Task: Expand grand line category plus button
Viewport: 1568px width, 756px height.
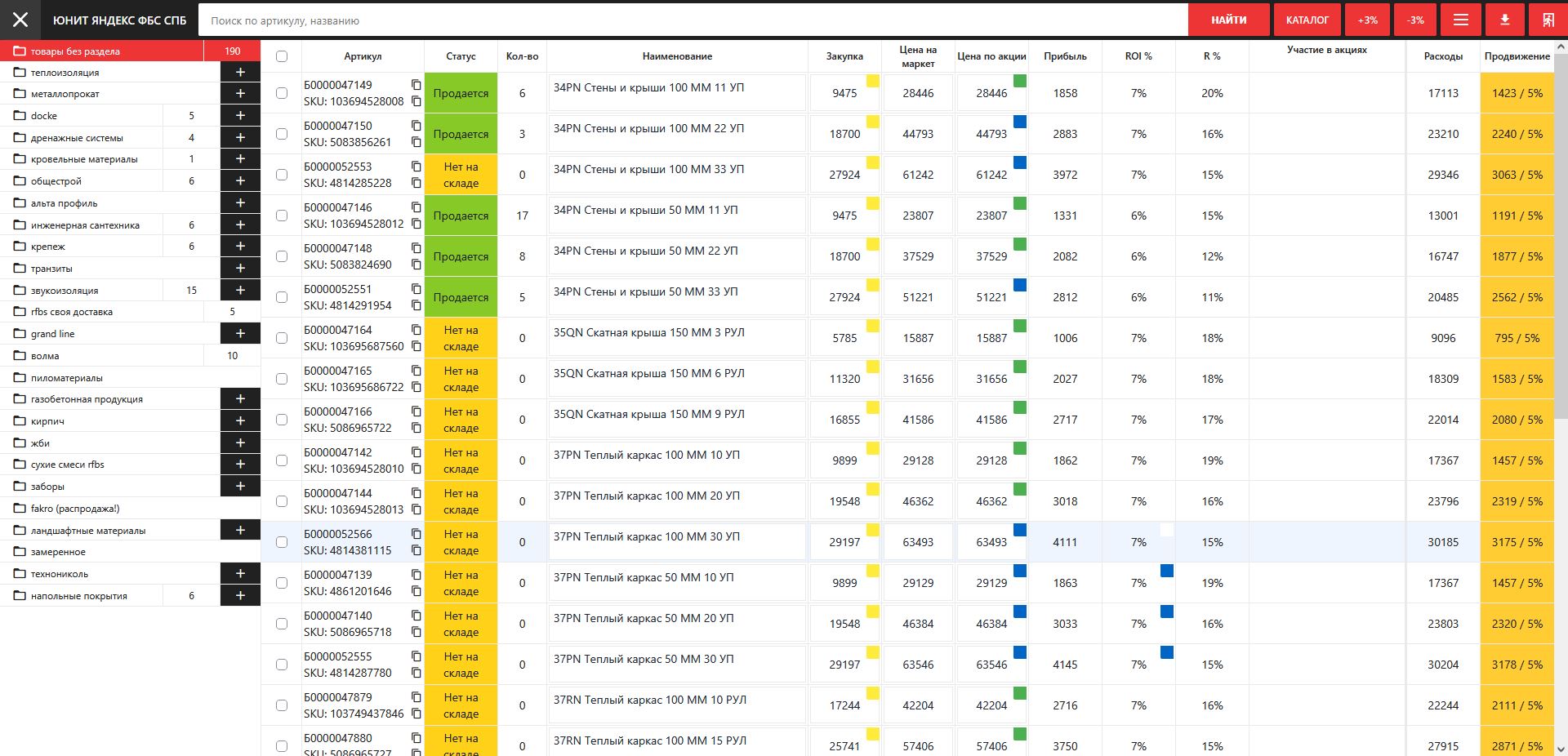Action: click(x=240, y=333)
